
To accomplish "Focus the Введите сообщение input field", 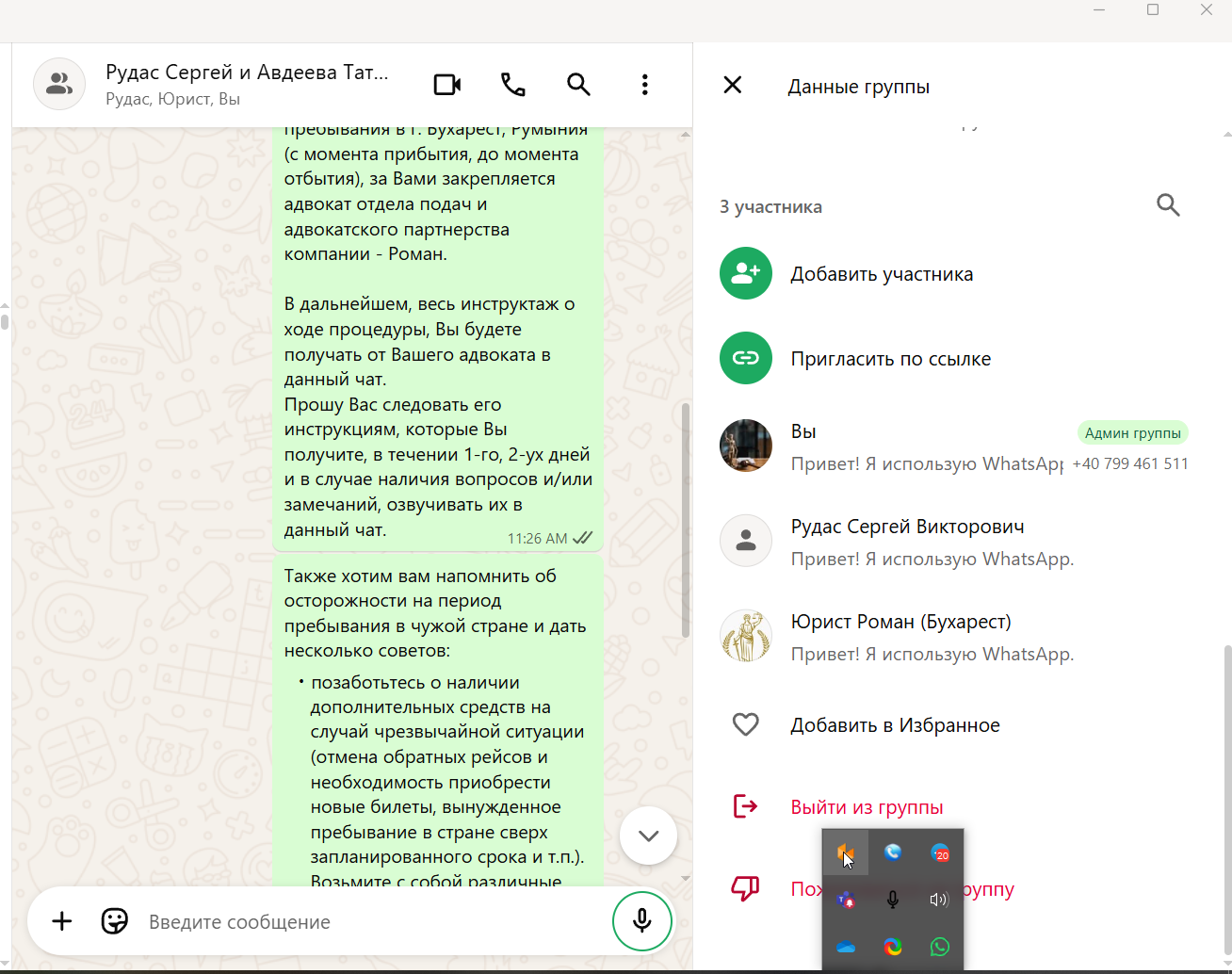I will point(372,921).
